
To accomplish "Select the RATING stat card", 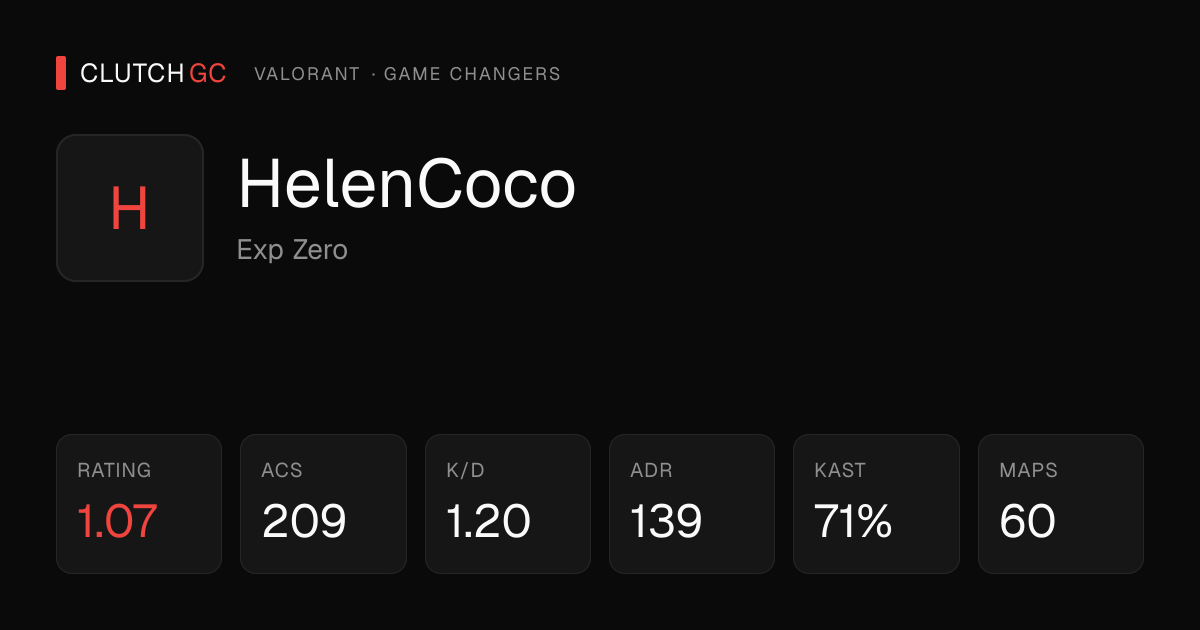I will tap(139, 504).
